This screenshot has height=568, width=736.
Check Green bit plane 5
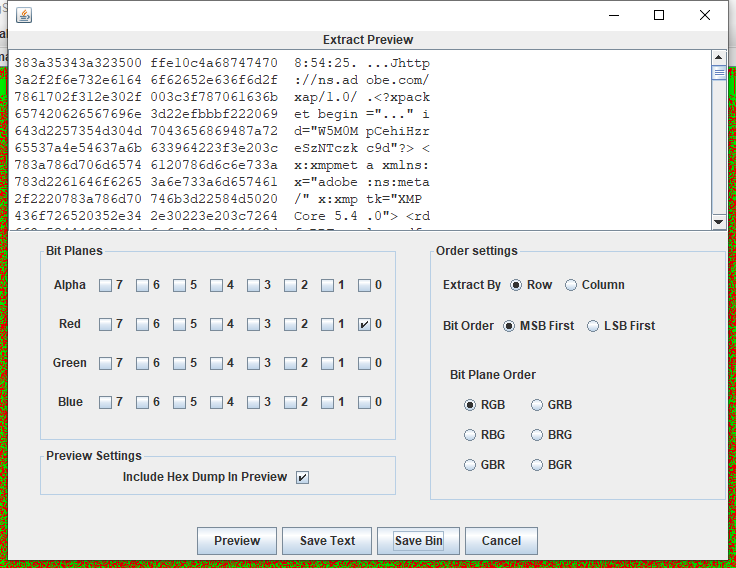tap(179, 363)
